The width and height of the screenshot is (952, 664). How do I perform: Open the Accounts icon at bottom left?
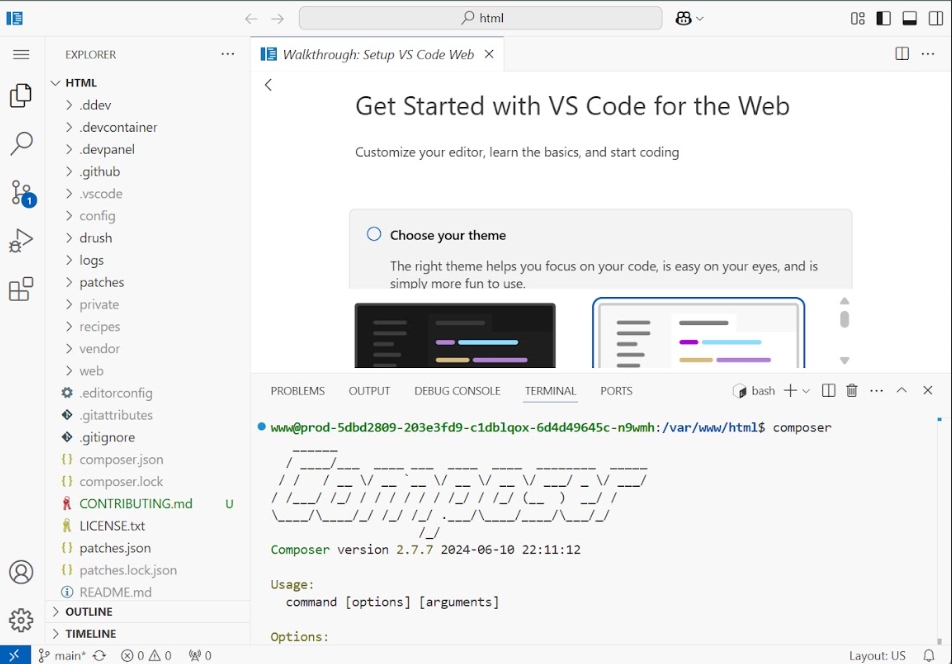click(x=22, y=572)
